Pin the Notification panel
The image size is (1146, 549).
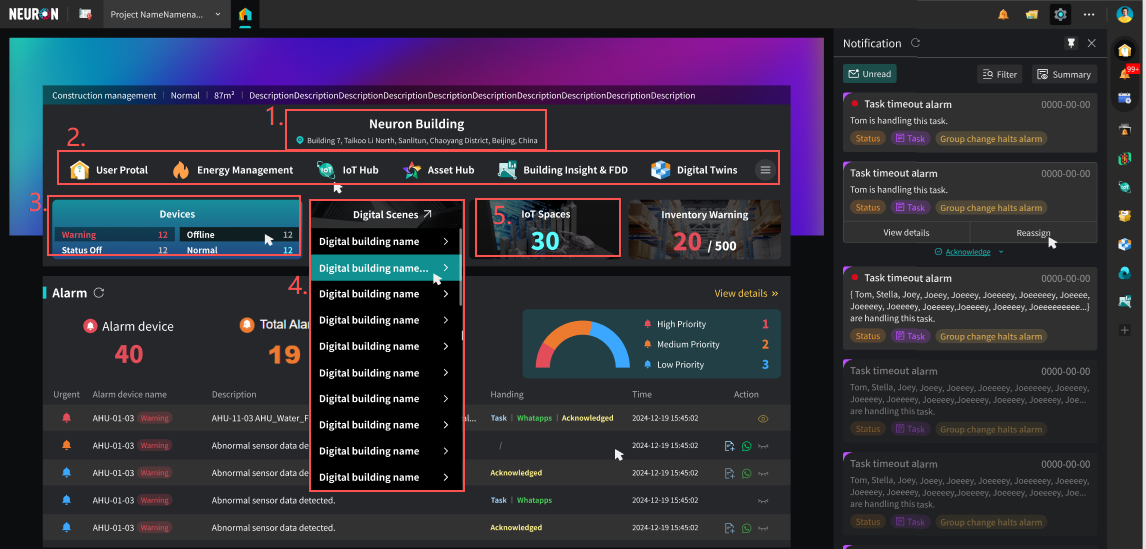[1071, 44]
